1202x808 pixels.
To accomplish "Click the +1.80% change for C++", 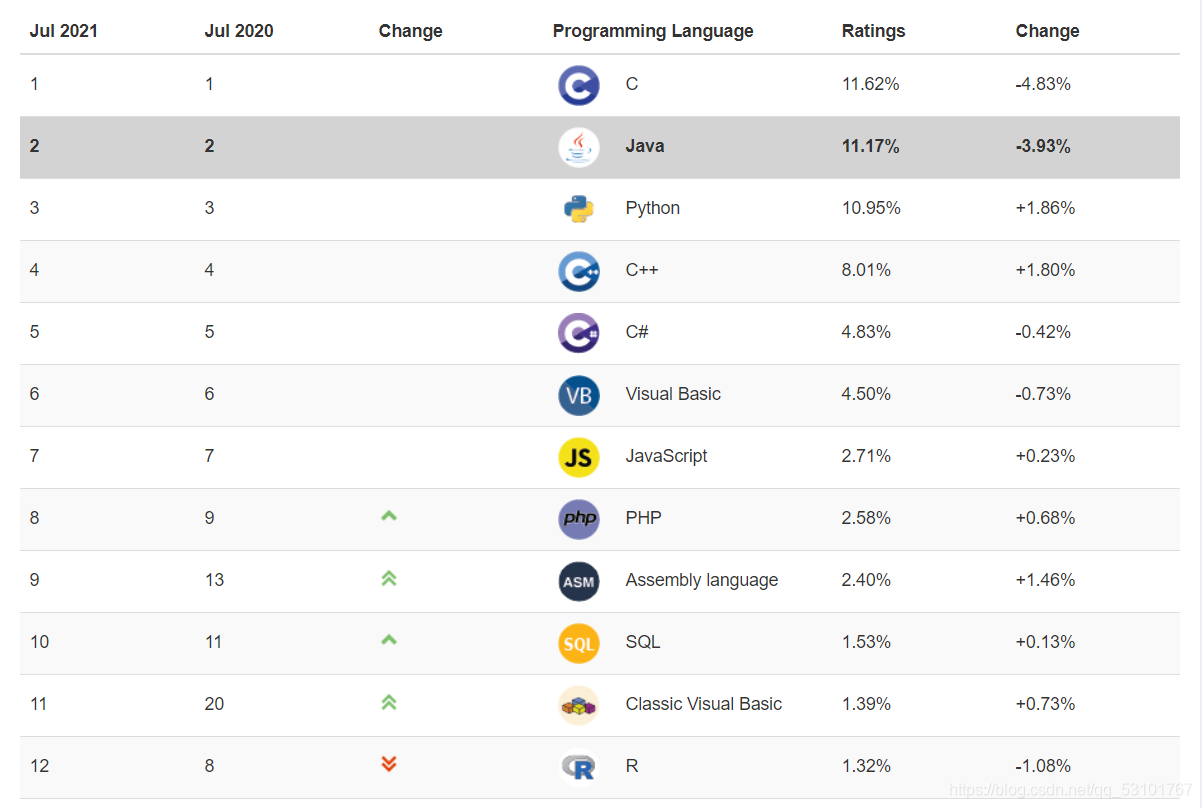I will pyautogui.click(x=1046, y=270).
